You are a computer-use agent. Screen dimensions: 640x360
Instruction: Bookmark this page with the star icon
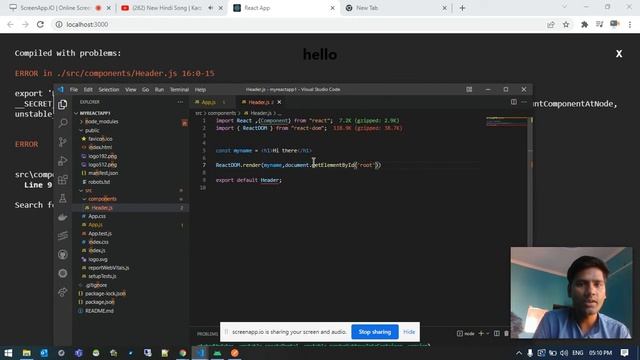566,24
